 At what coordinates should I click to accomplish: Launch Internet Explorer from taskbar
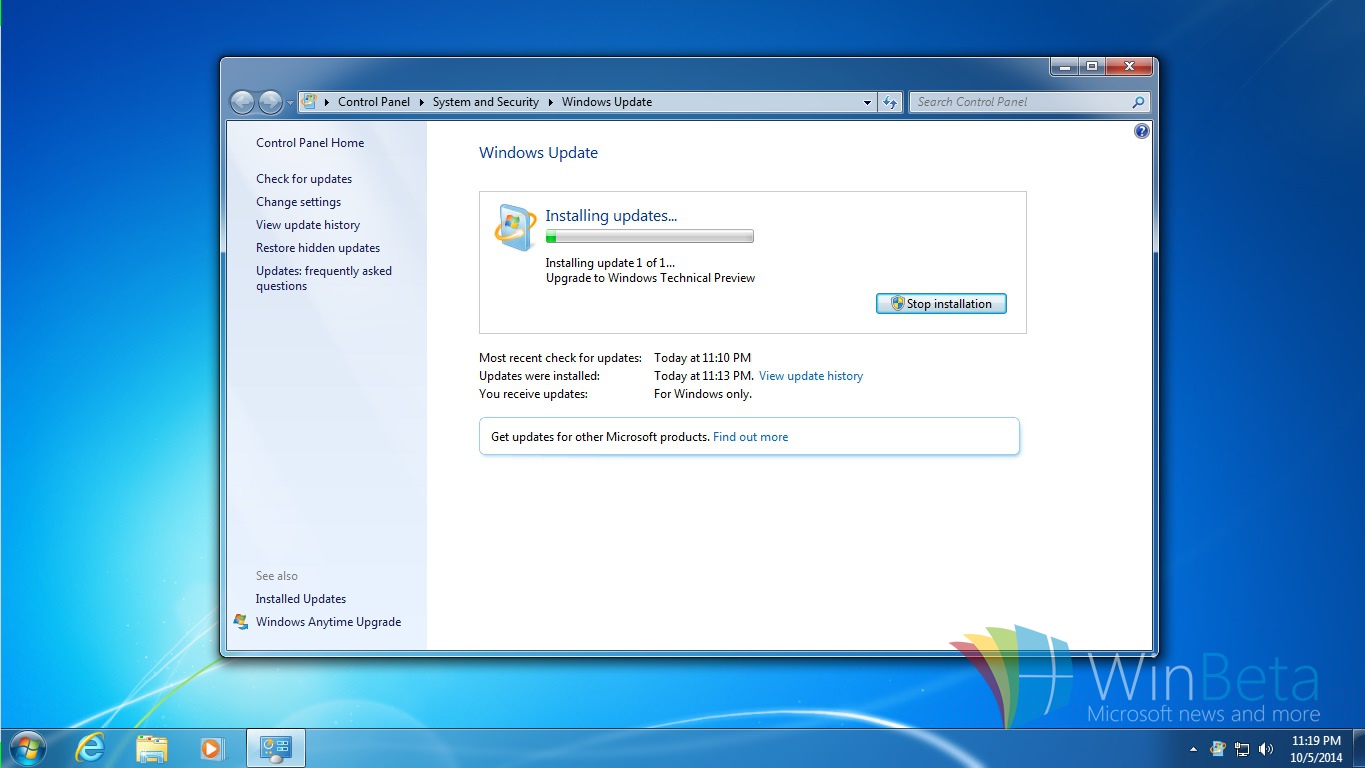(90, 748)
